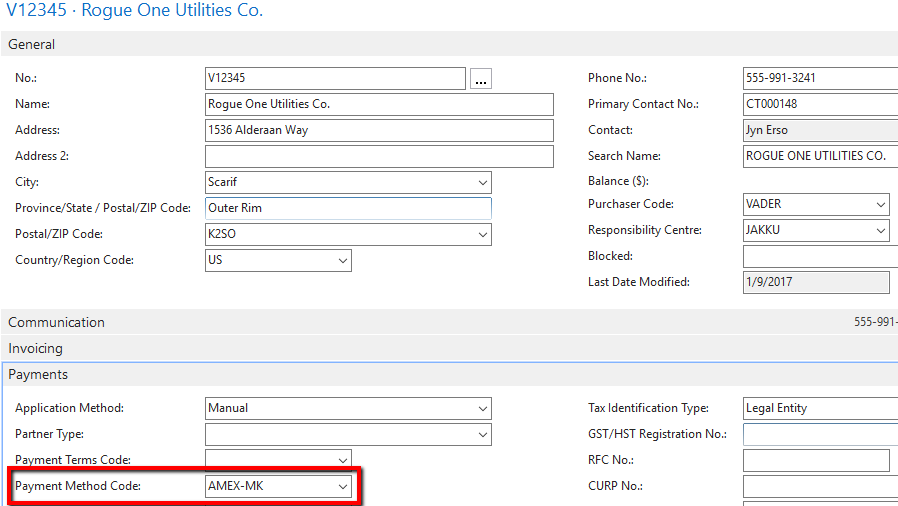
Task: Expand the Postal/ZIP Code dropdown
Action: click(483, 235)
